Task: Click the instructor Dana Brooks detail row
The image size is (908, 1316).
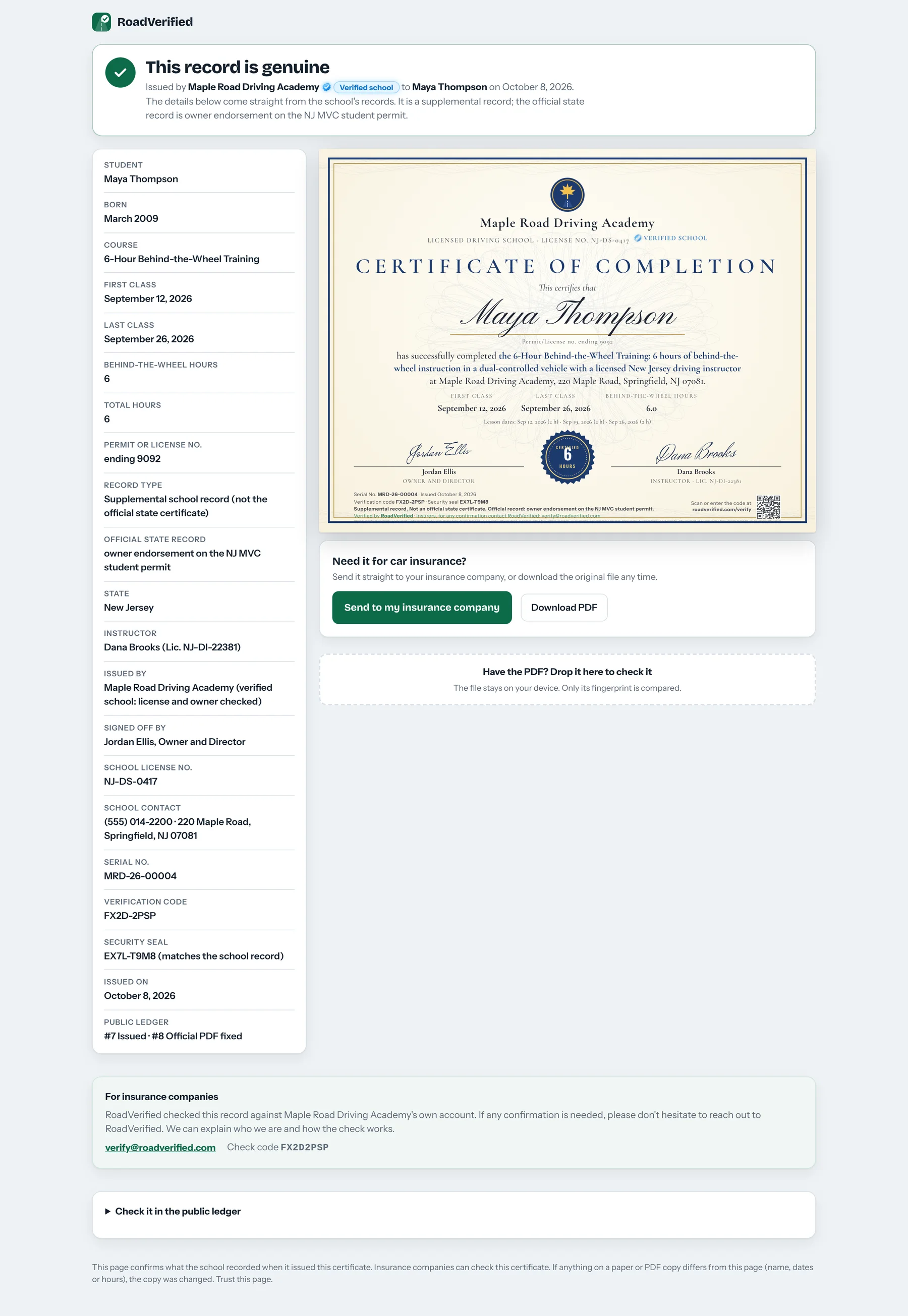Action: pos(199,641)
